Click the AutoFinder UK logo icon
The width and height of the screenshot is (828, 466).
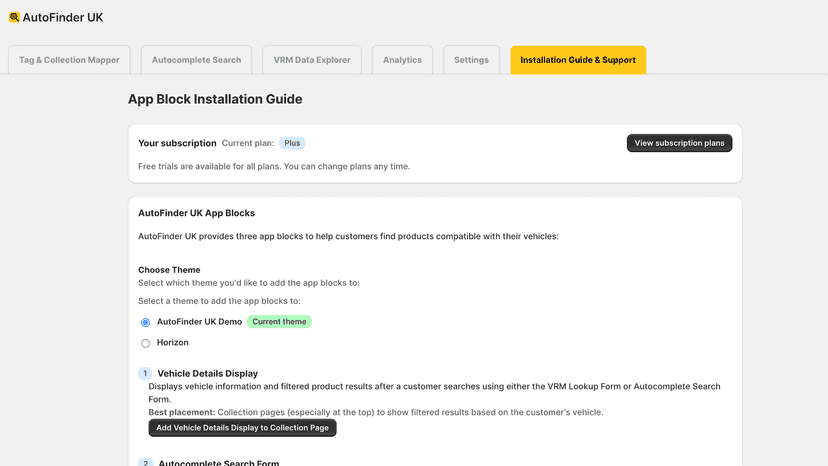click(x=14, y=17)
